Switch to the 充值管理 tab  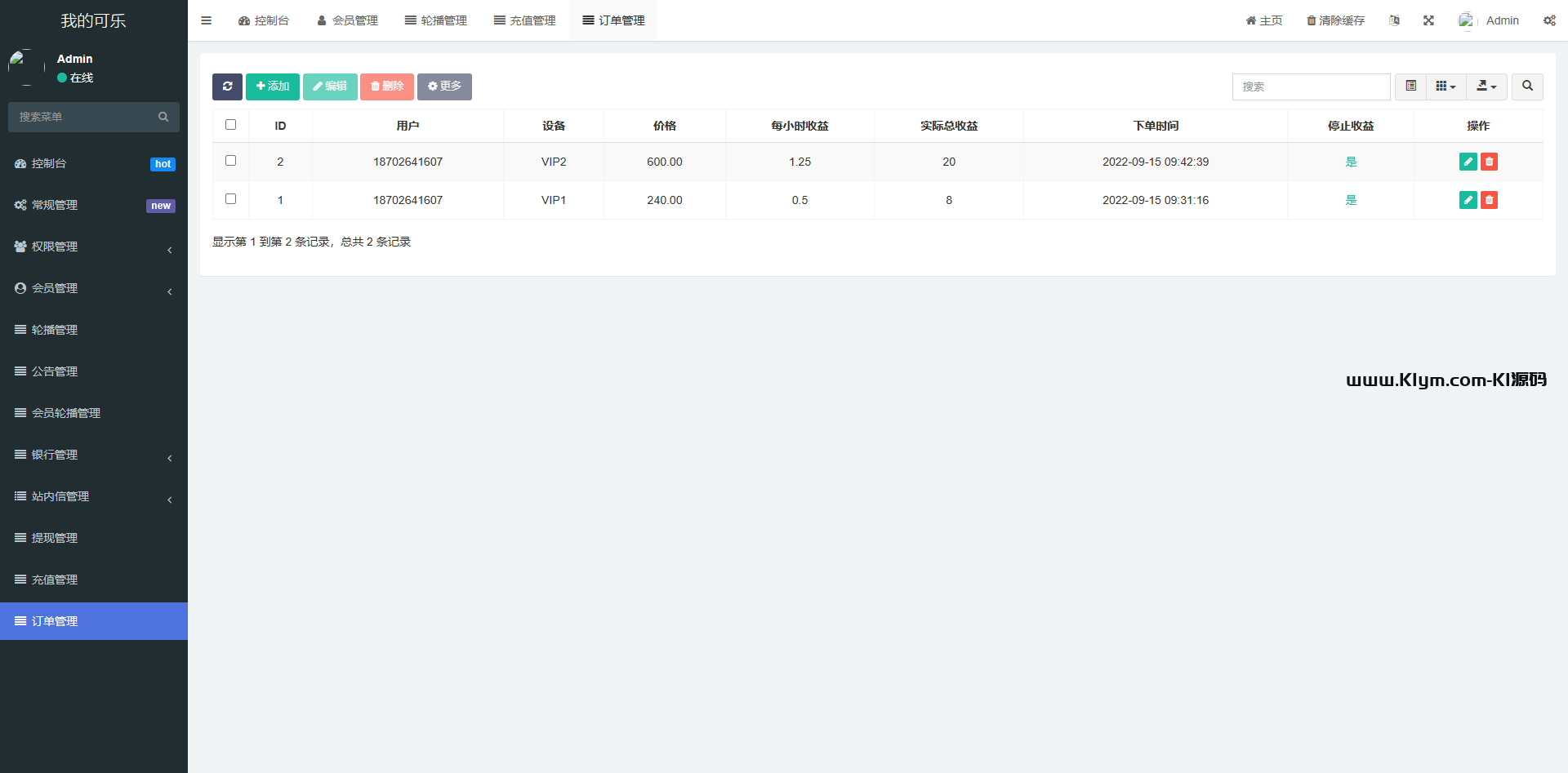point(525,20)
